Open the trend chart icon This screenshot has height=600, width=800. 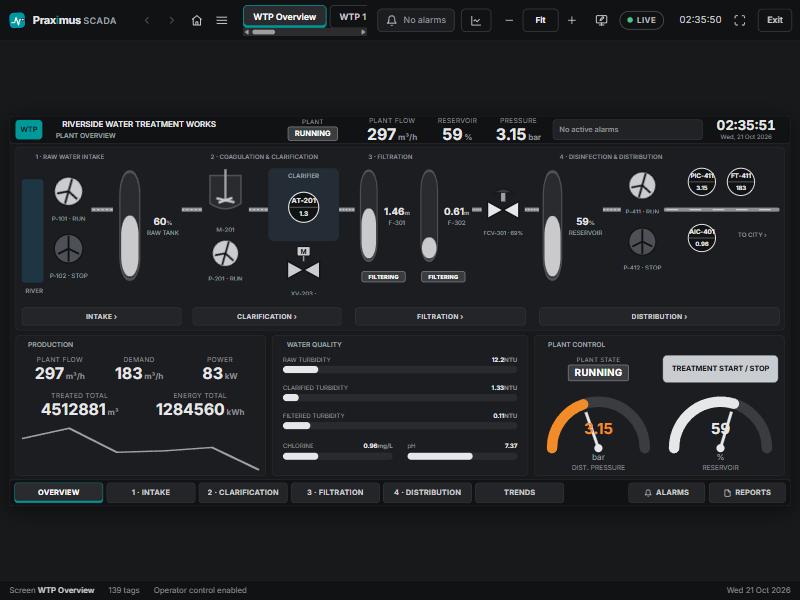point(476,20)
